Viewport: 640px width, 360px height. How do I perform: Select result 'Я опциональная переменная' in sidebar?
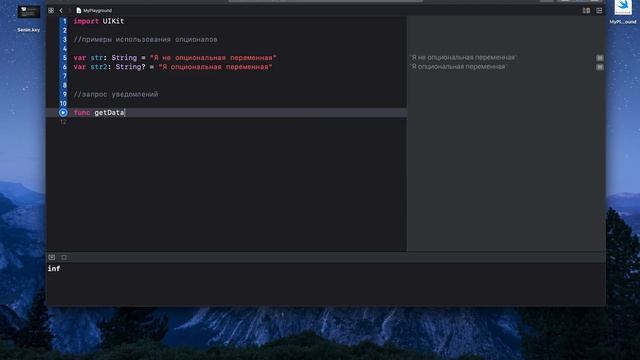tap(458, 67)
